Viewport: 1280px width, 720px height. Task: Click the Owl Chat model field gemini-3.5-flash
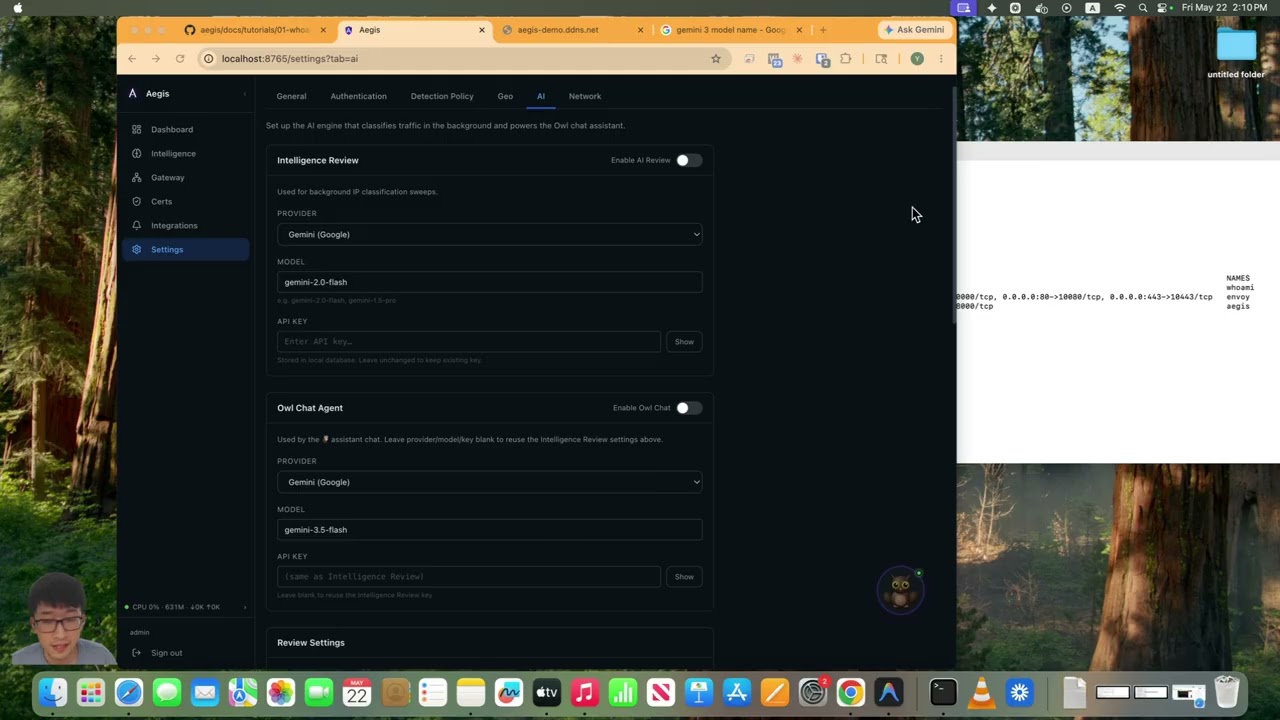point(490,530)
